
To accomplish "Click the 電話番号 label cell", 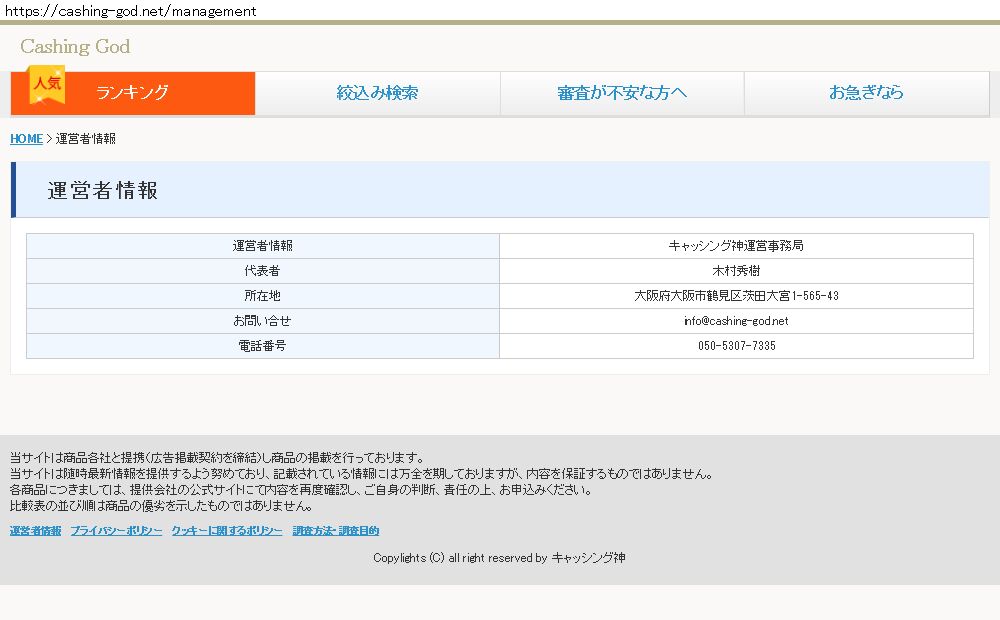I will point(263,346).
